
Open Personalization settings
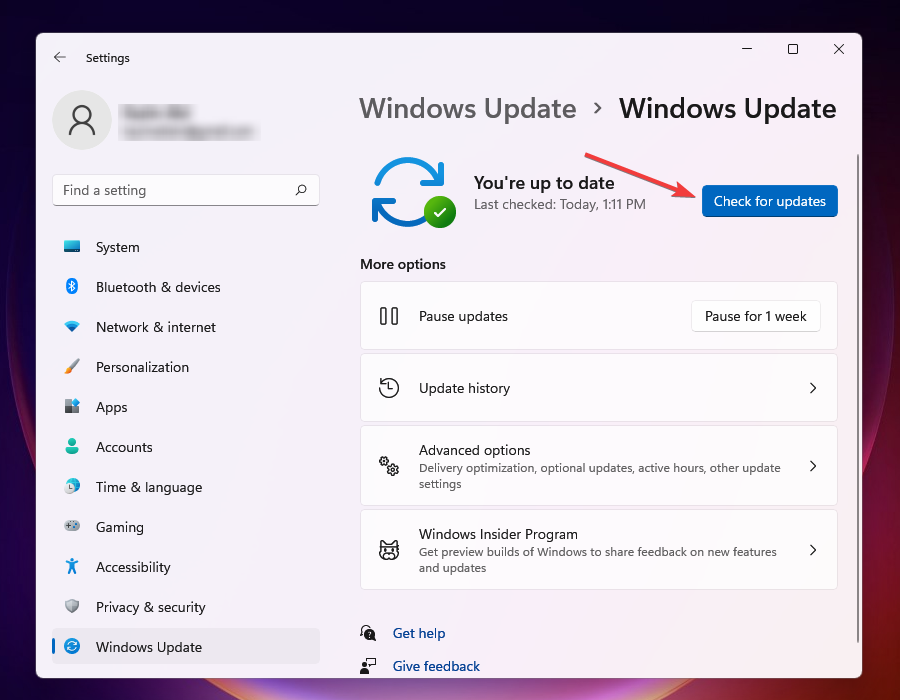click(x=185, y=367)
